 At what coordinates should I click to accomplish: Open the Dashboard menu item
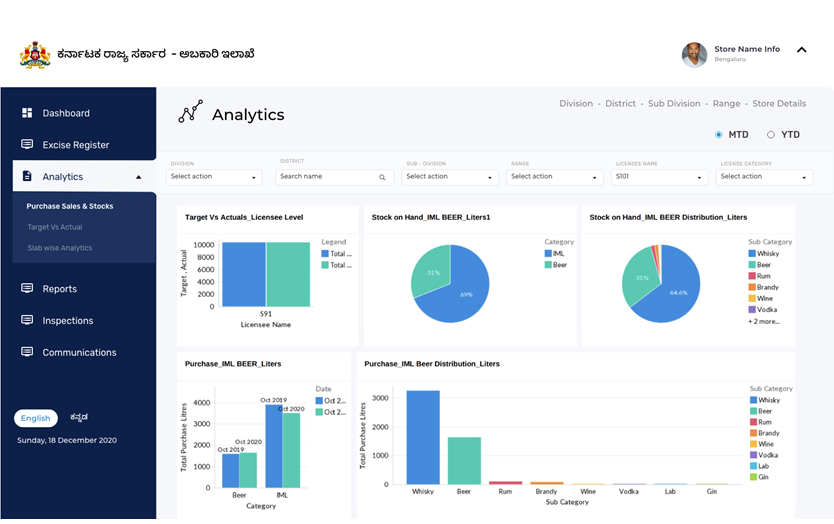(66, 113)
